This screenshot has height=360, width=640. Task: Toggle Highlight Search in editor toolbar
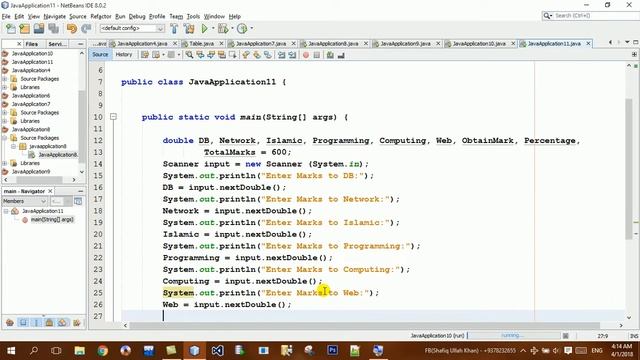click(x=222, y=55)
